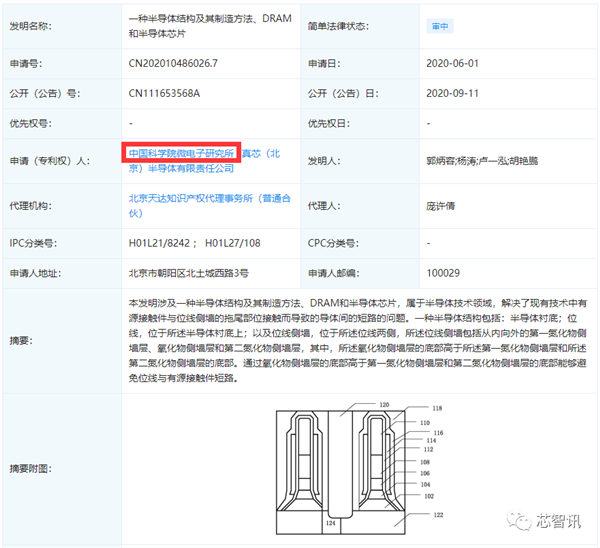This screenshot has height=548, width=600.
Task: Click the 摘要附图 field label
Action: [31, 468]
